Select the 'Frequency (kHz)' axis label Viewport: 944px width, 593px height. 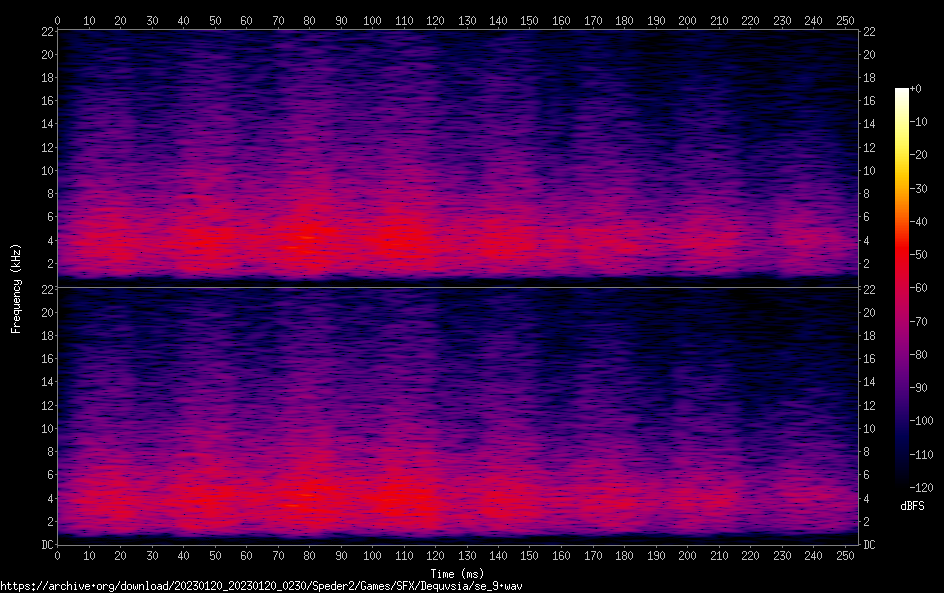click(16, 287)
